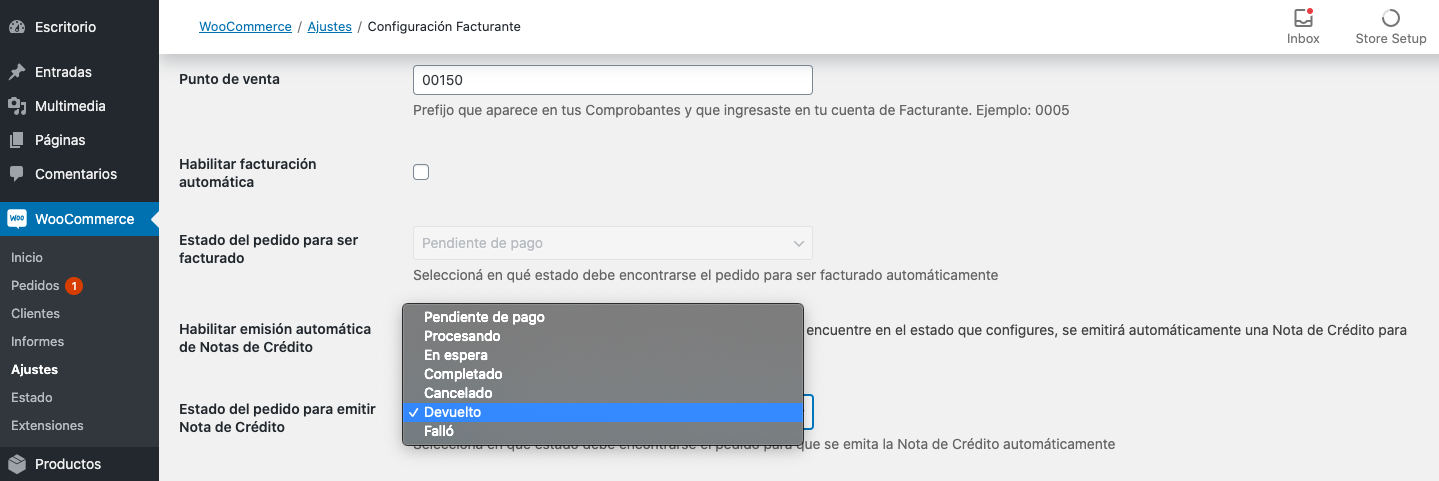Enable the facturación automática checkbox
The image size is (1439, 481).
point(421,172)
